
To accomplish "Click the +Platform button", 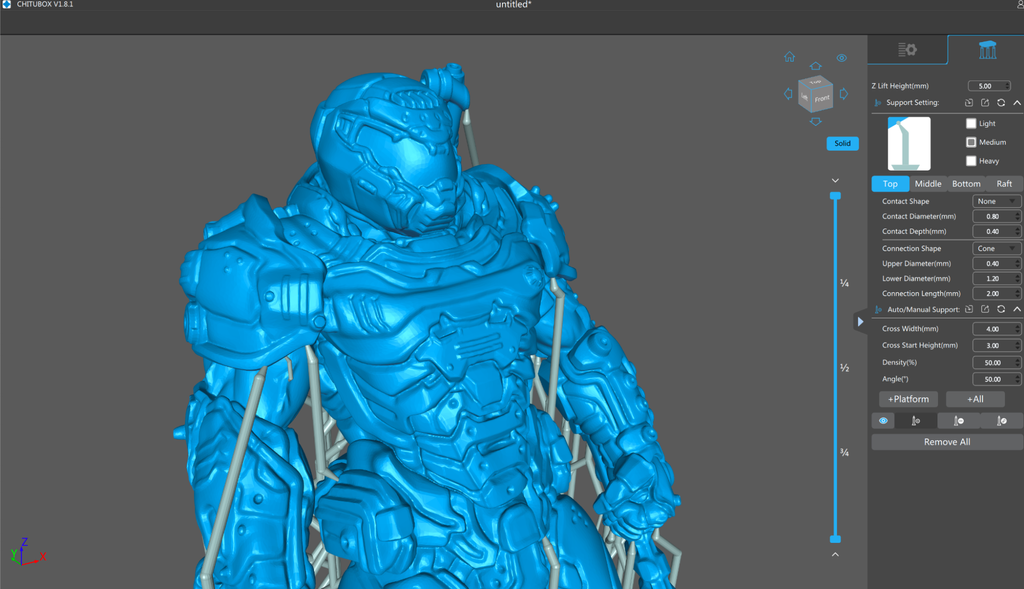I will (908, 398).
